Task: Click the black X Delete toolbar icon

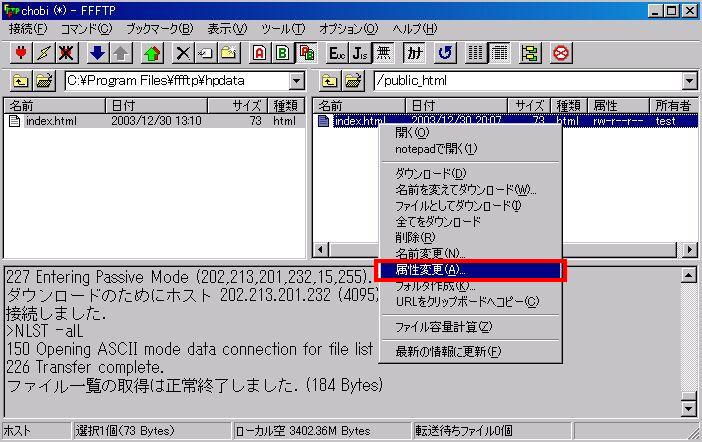Action: pyautogui.click(x=184, y=53)
